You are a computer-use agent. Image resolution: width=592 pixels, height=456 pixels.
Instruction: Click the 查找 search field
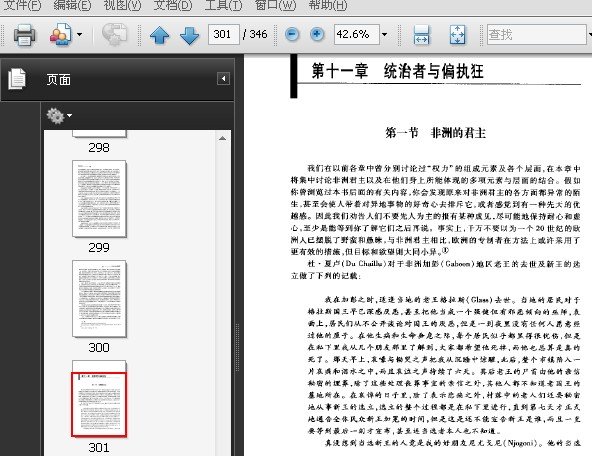tap(536, 34)
